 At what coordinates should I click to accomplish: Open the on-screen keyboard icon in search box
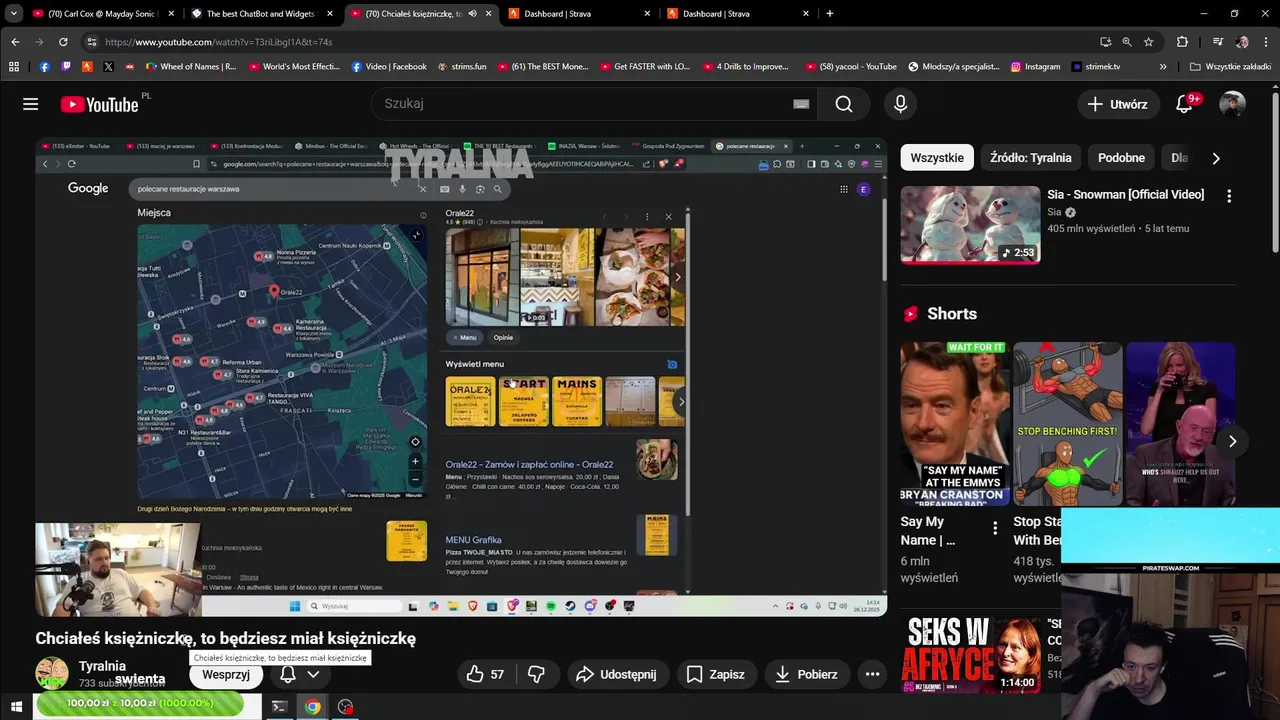[801, 104]
